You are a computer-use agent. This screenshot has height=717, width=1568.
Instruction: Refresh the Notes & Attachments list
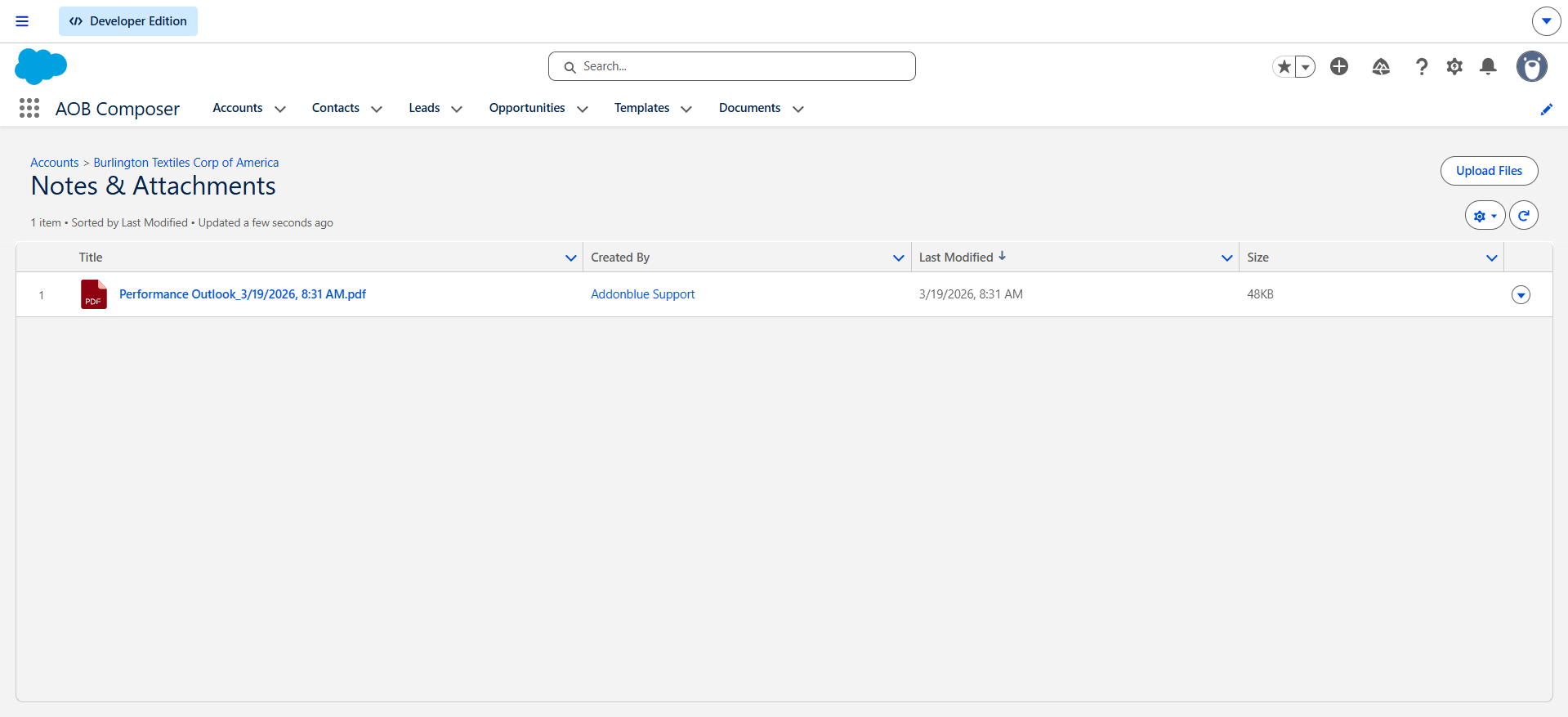pyautogui.click(x=1524, y=216)
